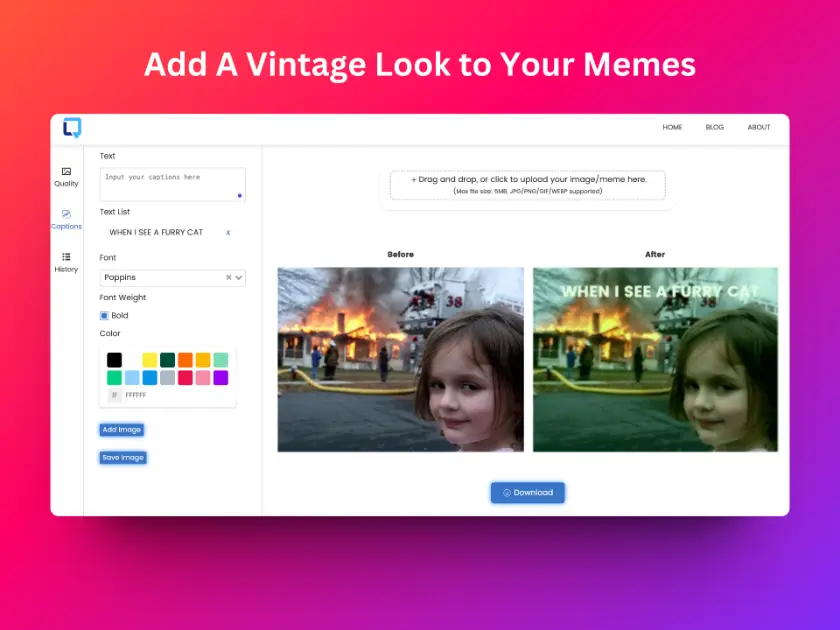Clear the Poppins font using the X icon
Image resolution: width=840 pixels, height=630 pixels.
[229, 277]
